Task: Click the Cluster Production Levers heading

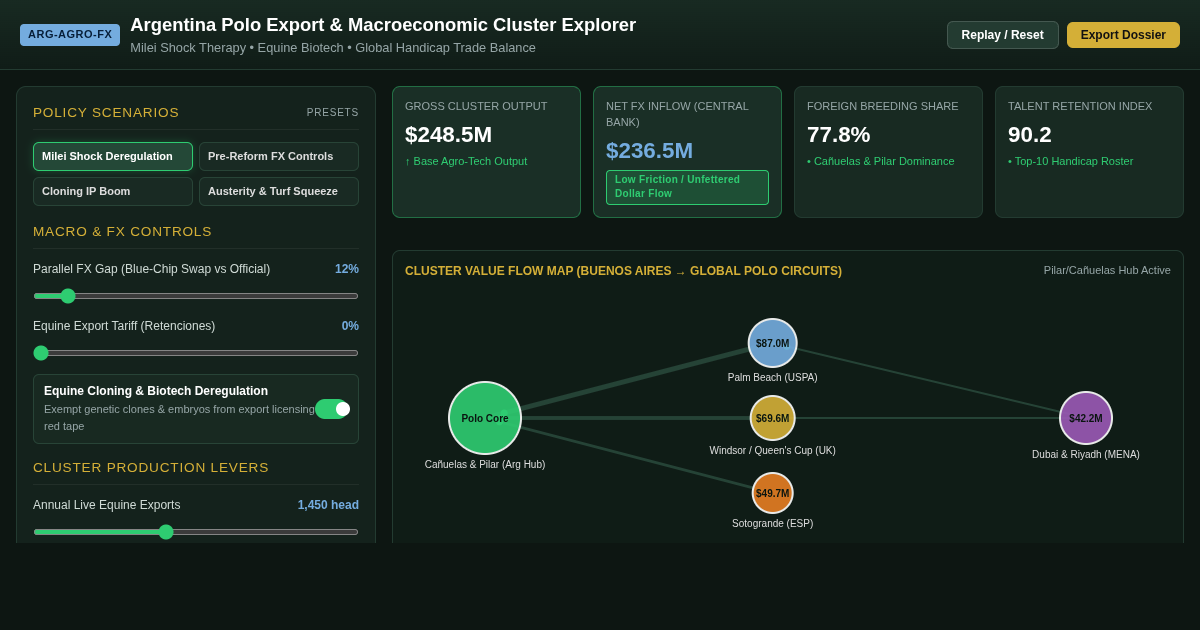Action: coord(151,468)
